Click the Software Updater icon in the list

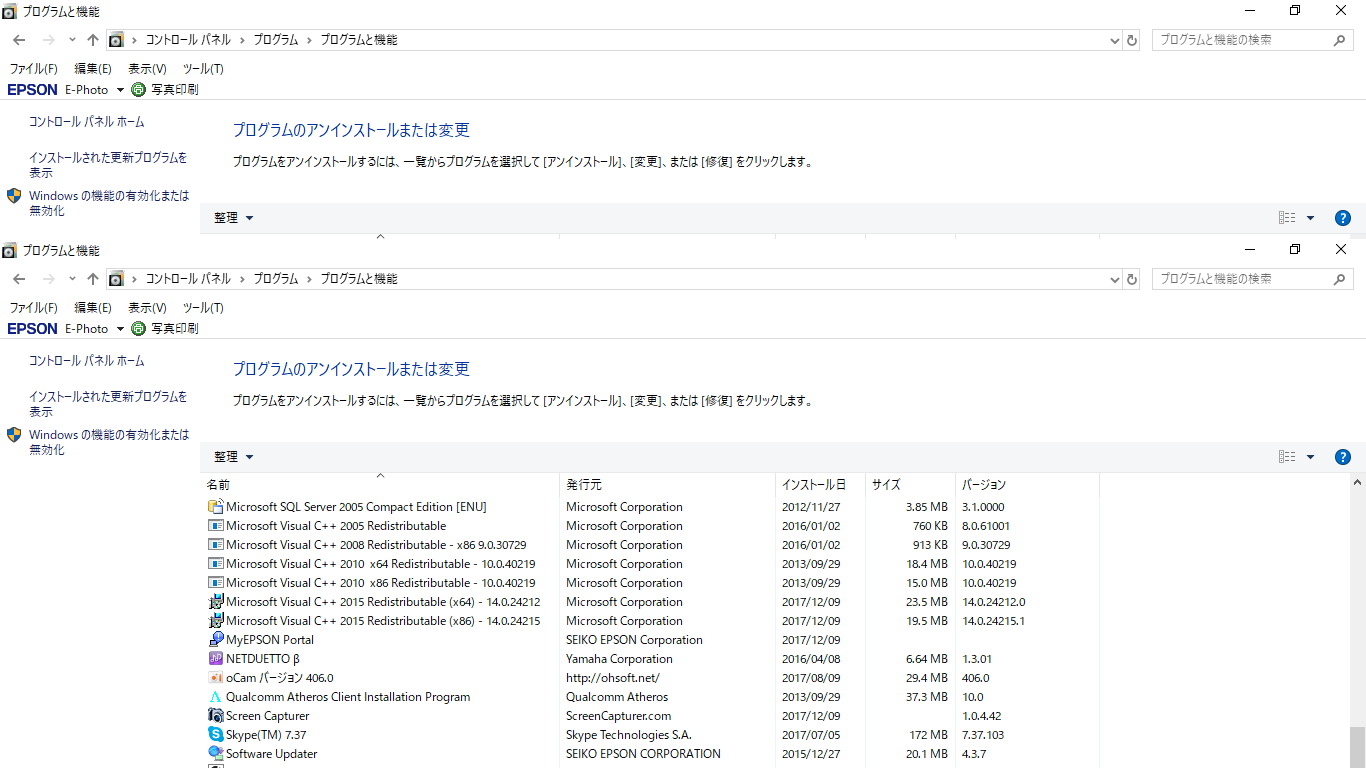(x=215, y=754)
